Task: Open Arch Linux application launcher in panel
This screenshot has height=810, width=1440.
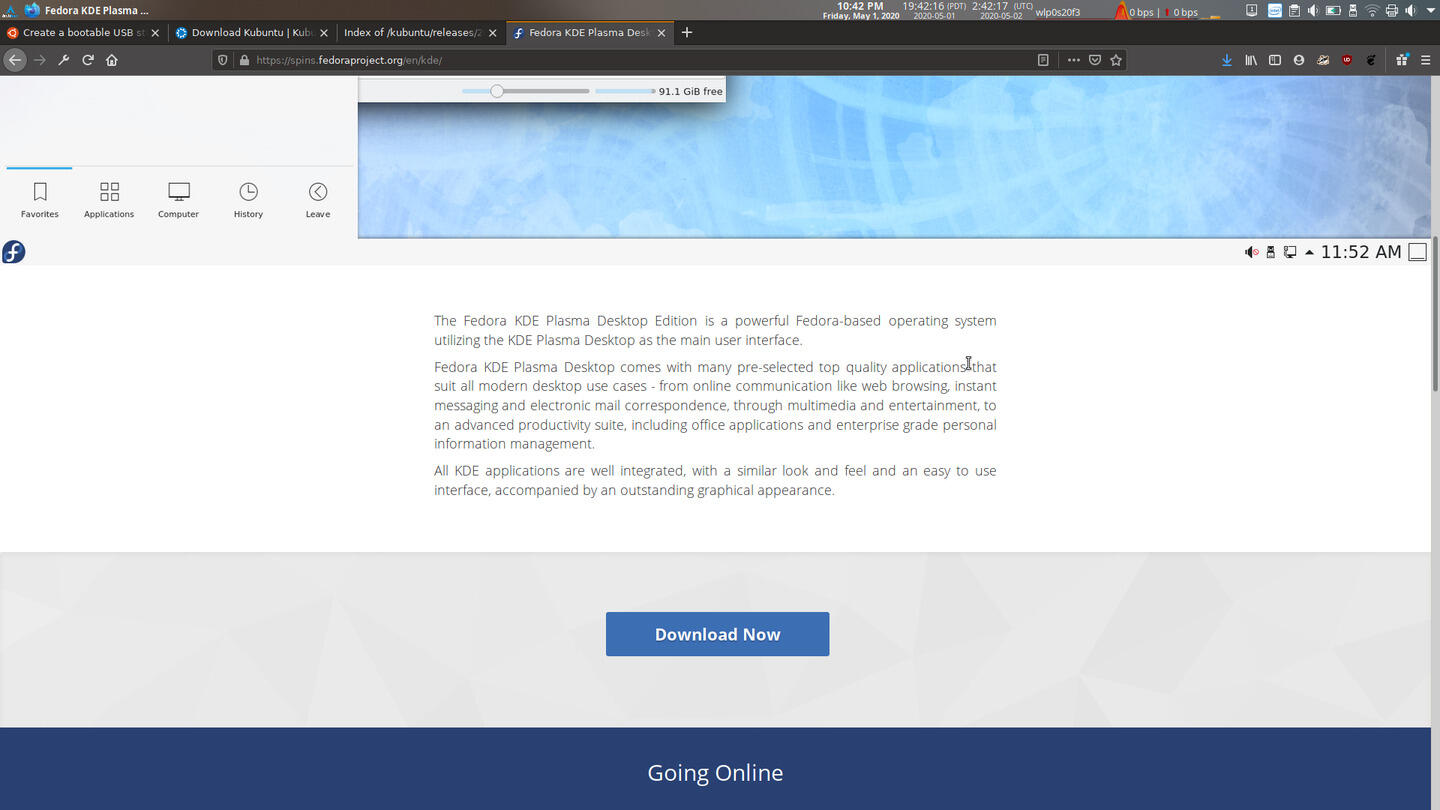Action: 9,10
